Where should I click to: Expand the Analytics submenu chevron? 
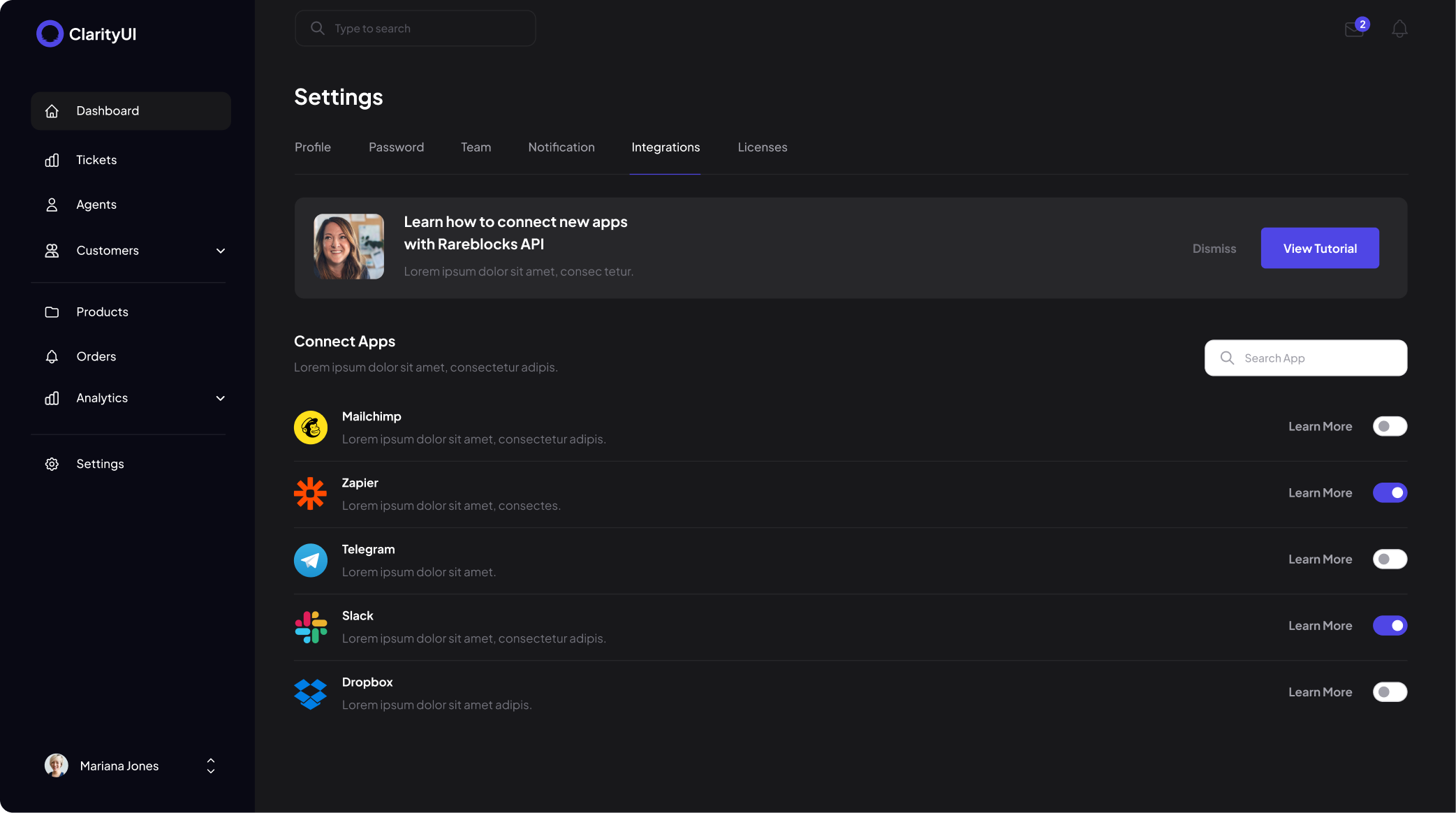(221, 398)
